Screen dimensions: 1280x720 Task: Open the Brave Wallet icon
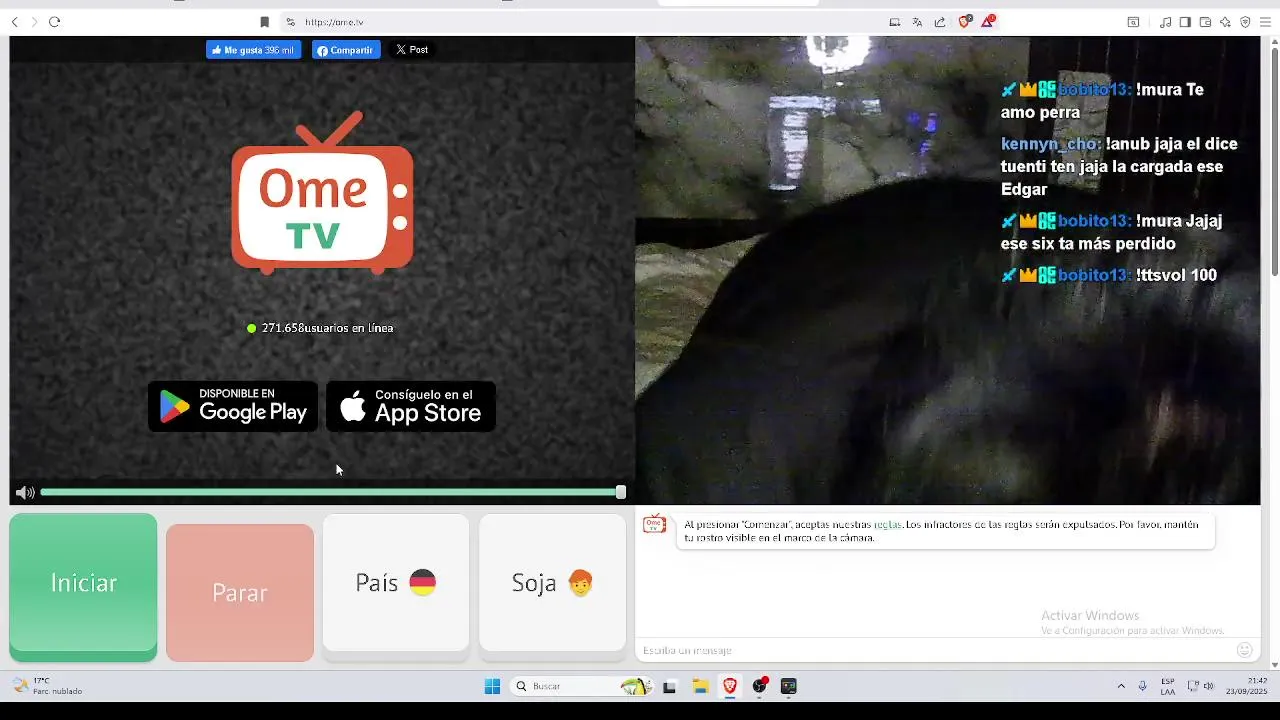(x=1205, y=22)
